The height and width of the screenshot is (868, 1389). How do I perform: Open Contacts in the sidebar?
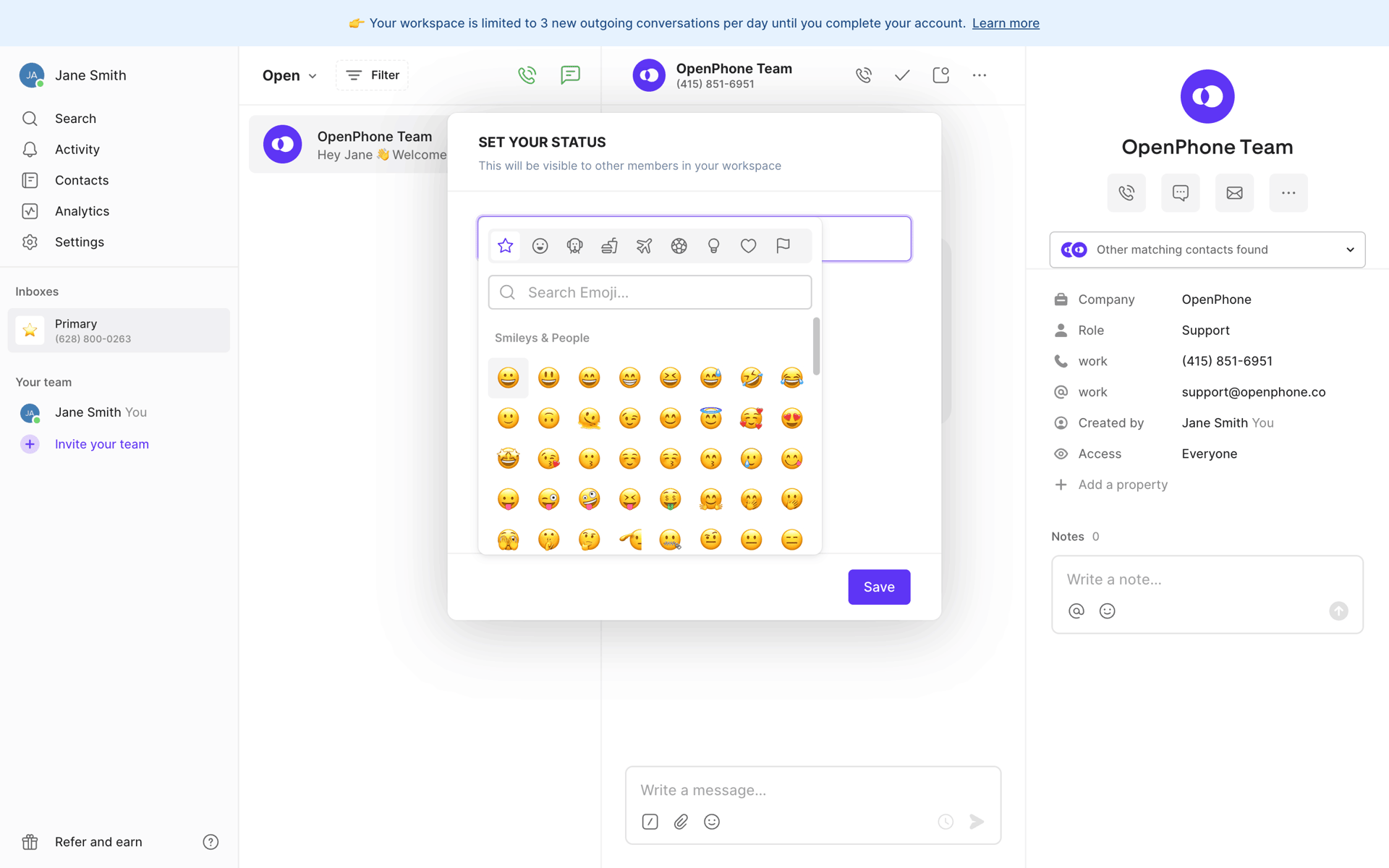pos(81,180)
